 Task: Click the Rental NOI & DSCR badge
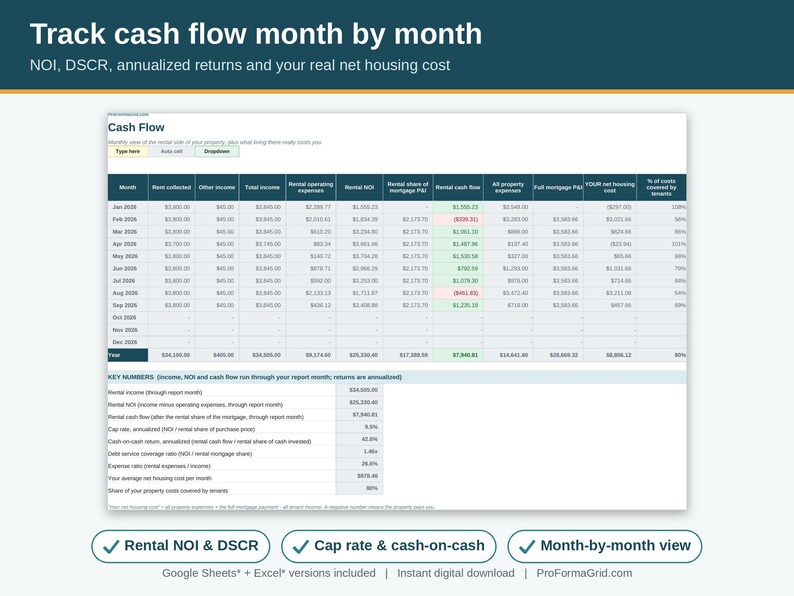pos(180,546)
